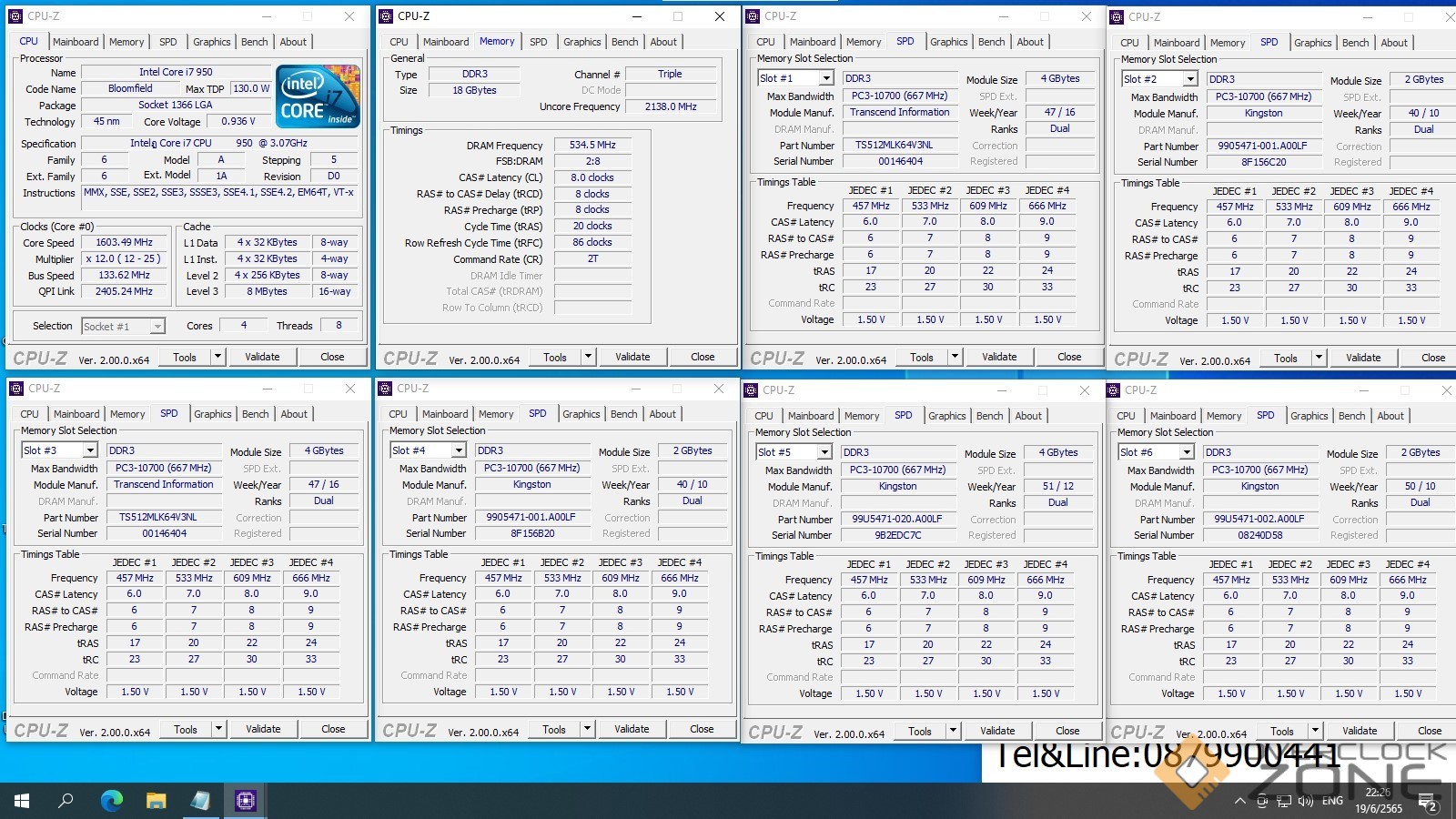
Task: Expand the Slot #1 memory slot dropdown
Action: coord(825,79)
